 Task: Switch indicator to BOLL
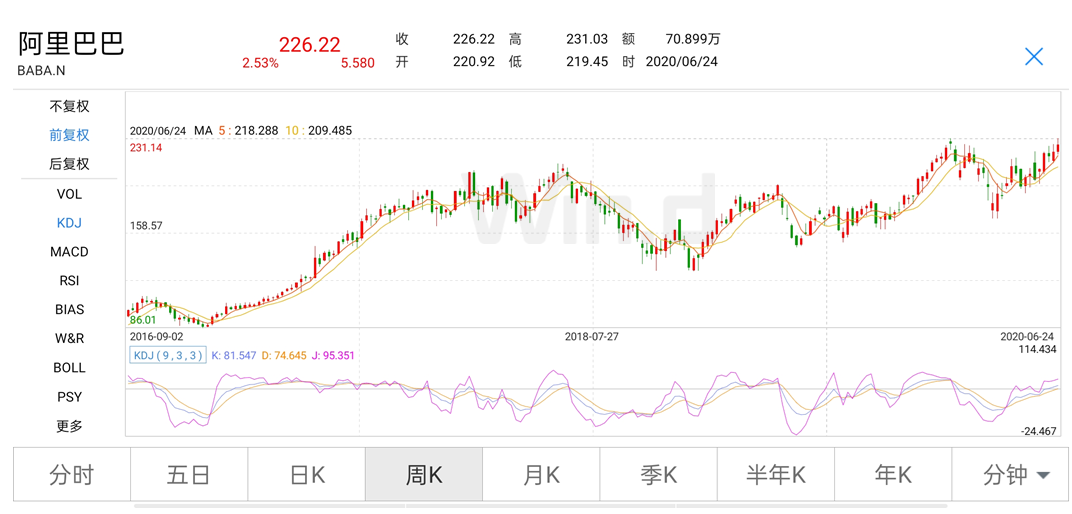69,368
